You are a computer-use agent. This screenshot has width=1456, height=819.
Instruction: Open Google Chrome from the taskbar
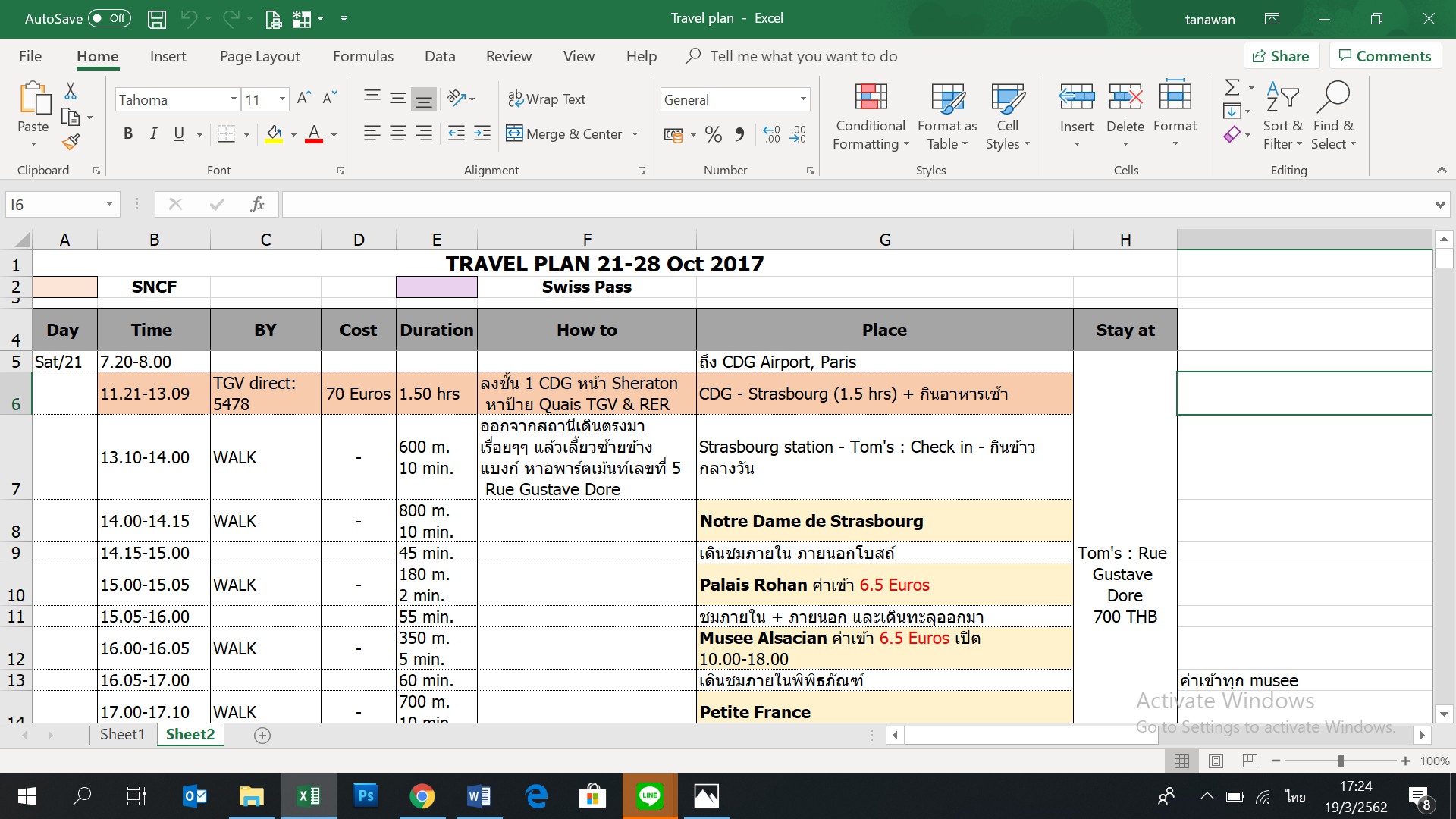click(x=422, y=796)
